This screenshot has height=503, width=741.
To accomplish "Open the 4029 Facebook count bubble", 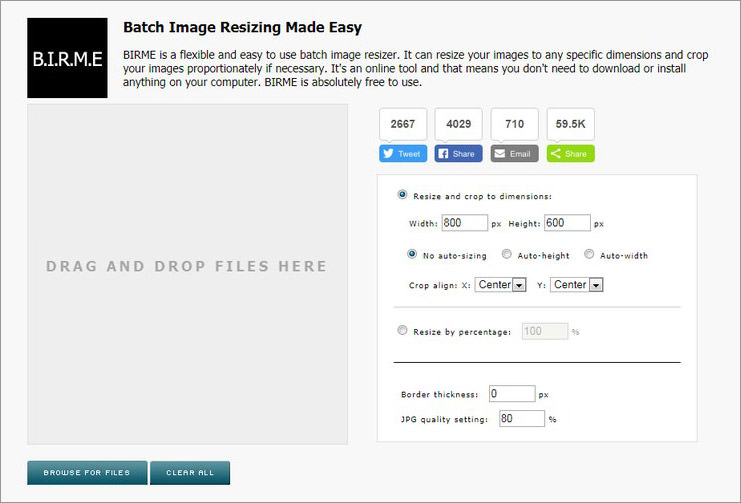I will (458, 124).
